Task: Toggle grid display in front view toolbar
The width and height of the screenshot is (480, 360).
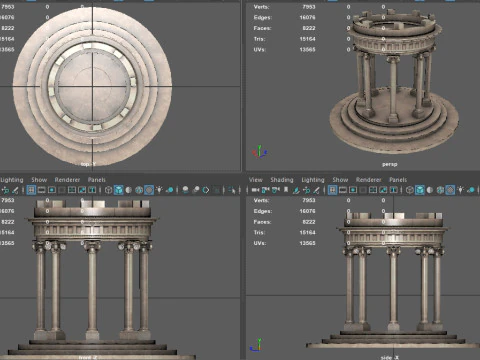Action: [x=31, y=190]
